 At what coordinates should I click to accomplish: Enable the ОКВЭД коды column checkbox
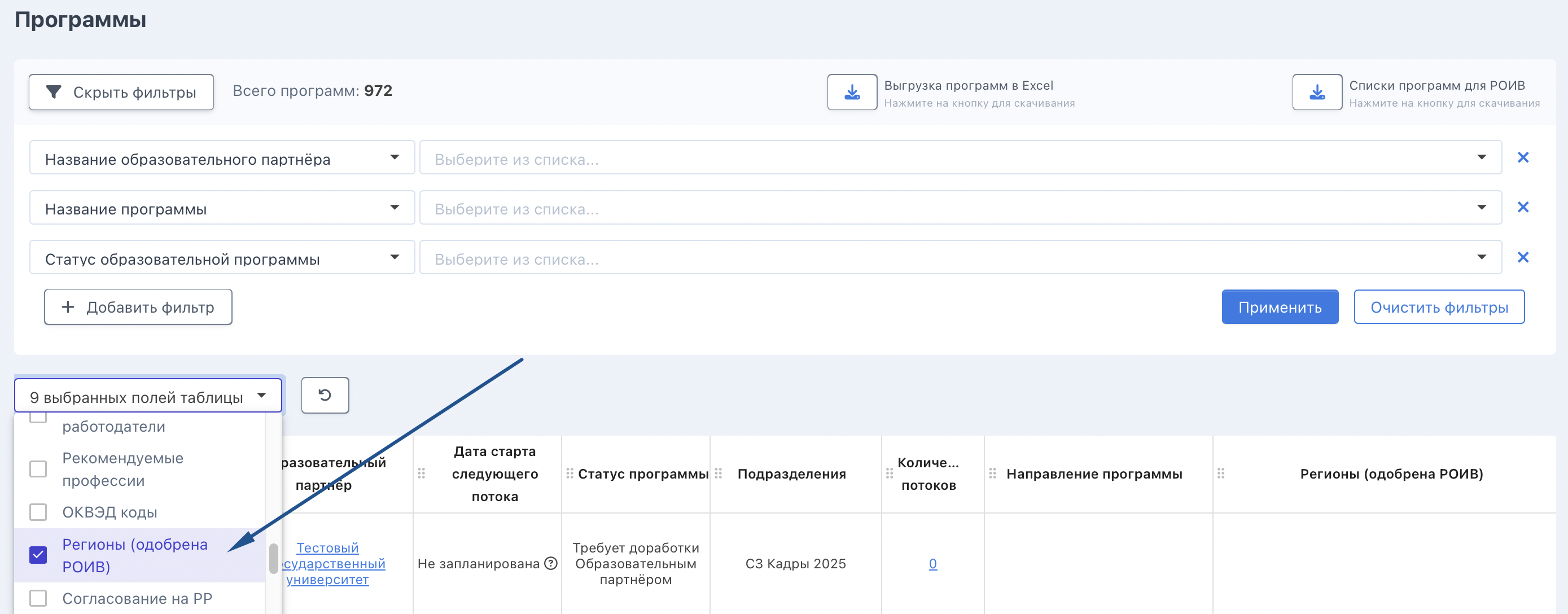(38, 512)
